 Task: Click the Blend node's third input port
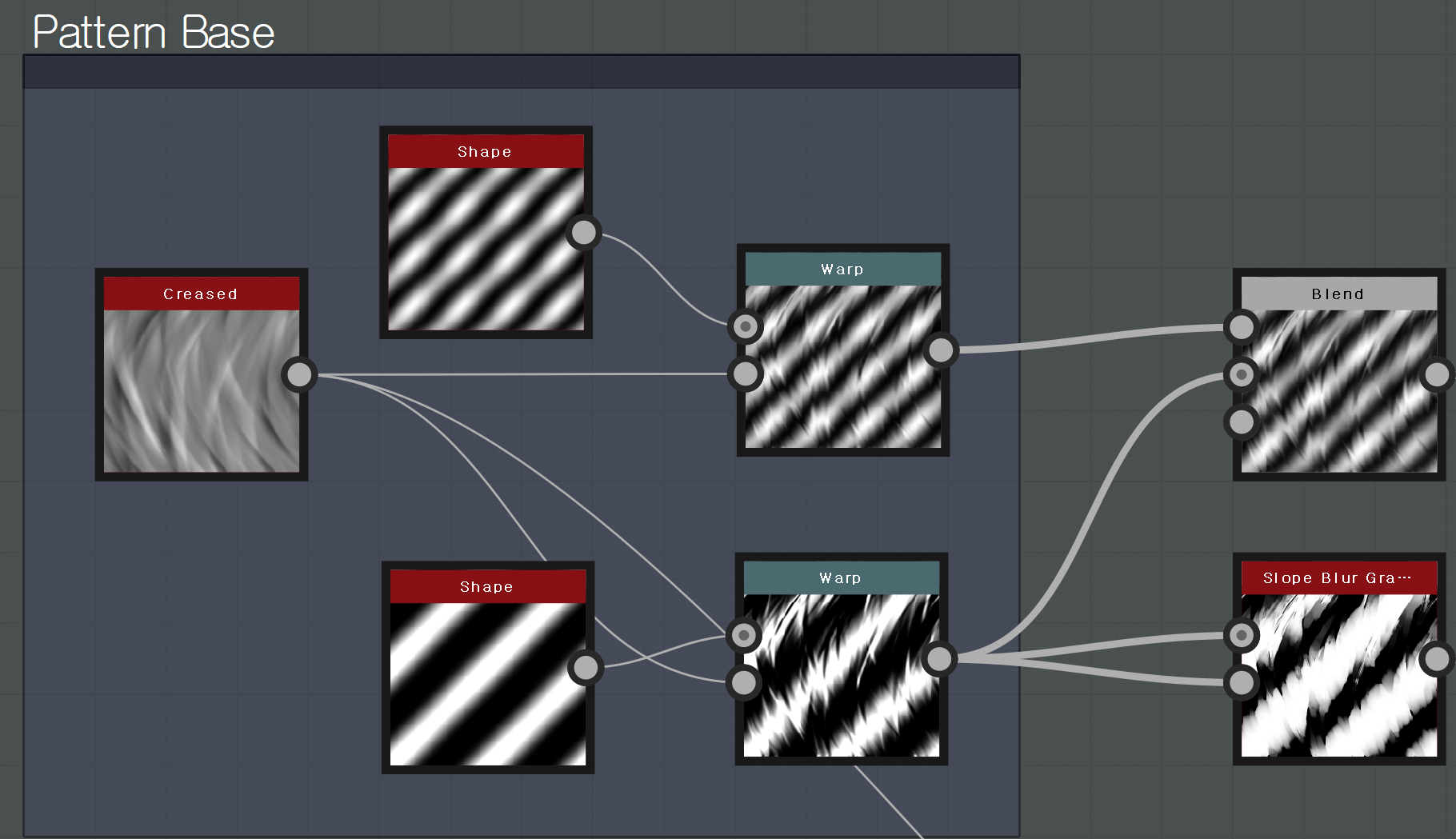point(1242,421)
